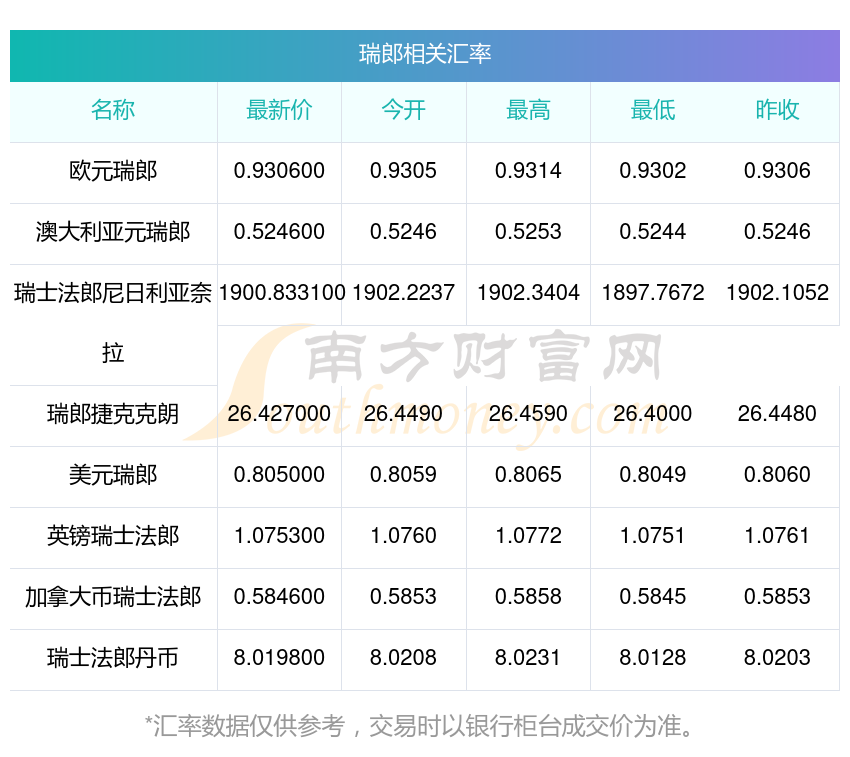Click the 瑞郎相关汇率 table title
Viewport: 850px width, 757px height.
pos(425,54)
